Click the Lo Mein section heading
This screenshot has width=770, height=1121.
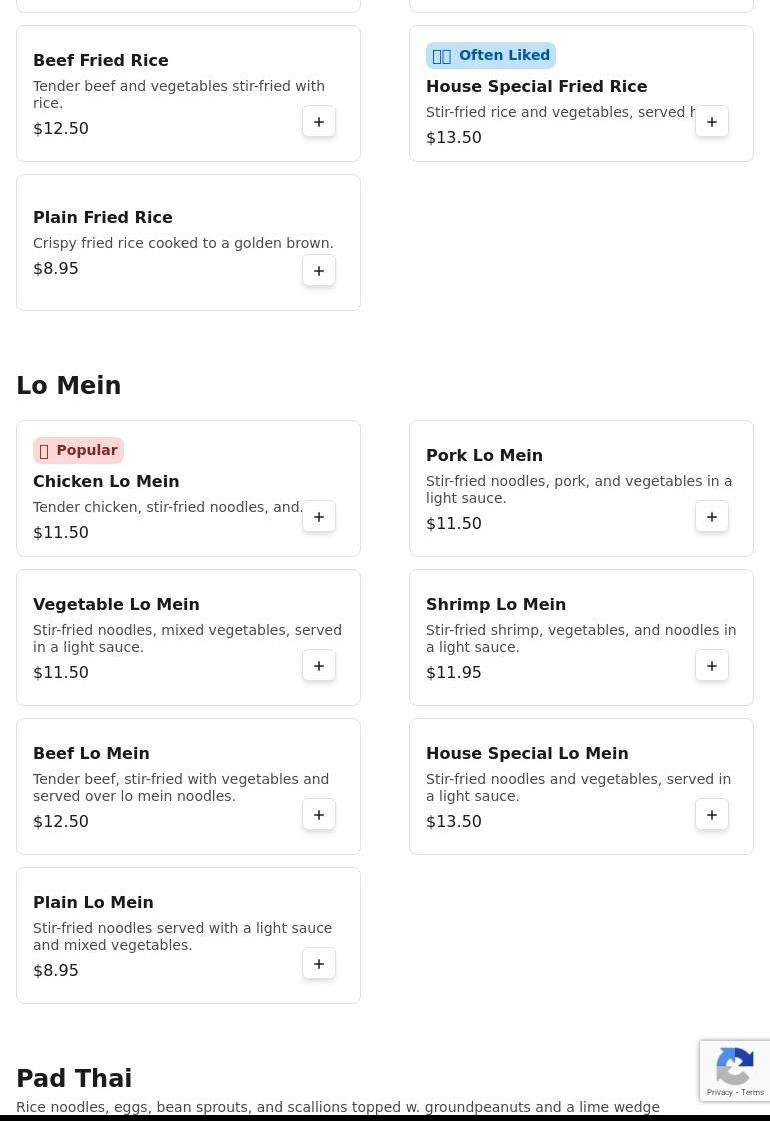pos(68,385)
